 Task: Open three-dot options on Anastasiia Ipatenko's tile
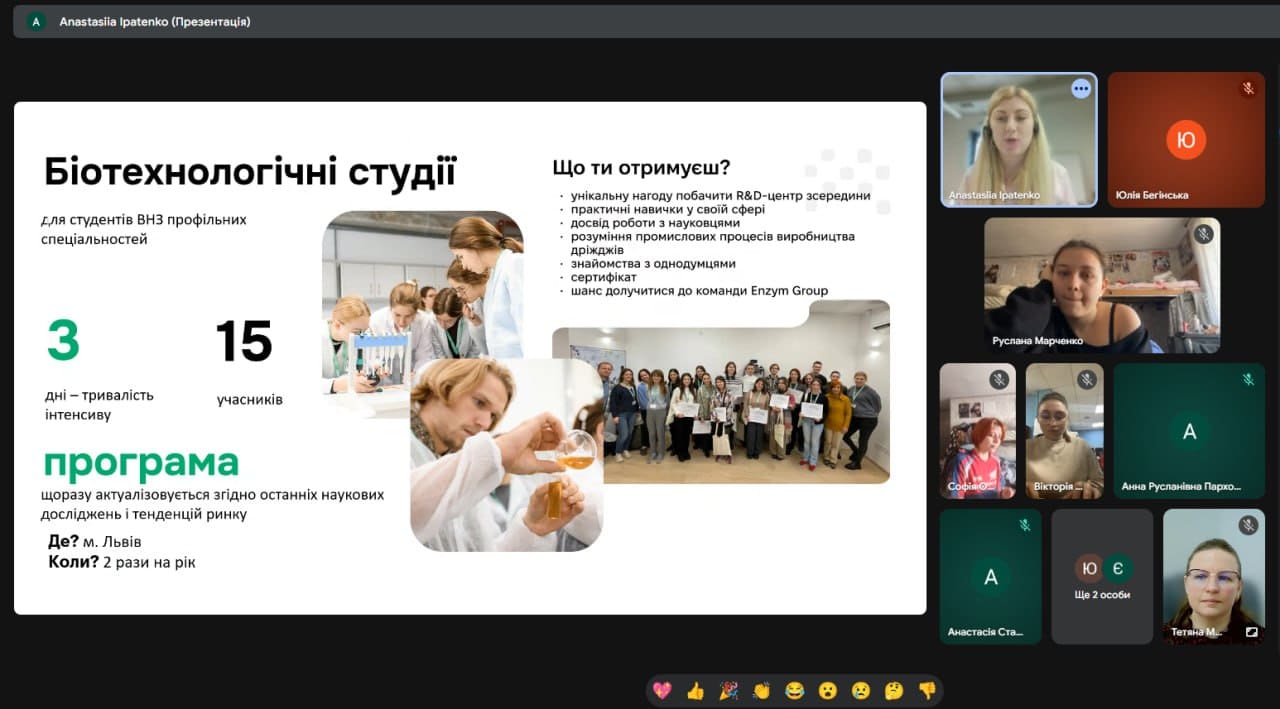(x=1081, y=89)
